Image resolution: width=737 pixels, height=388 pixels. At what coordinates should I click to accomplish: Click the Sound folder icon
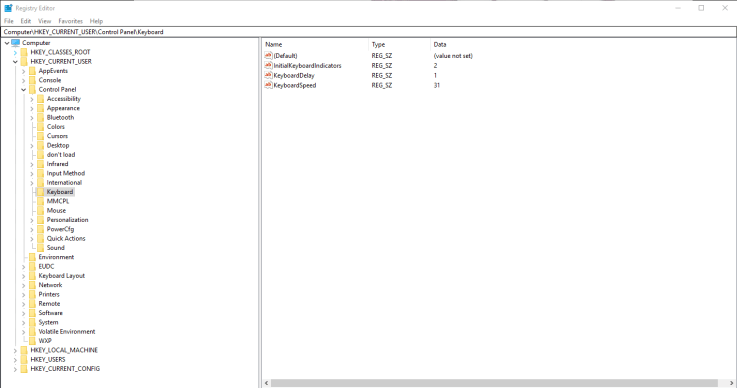tap(40, 248)
